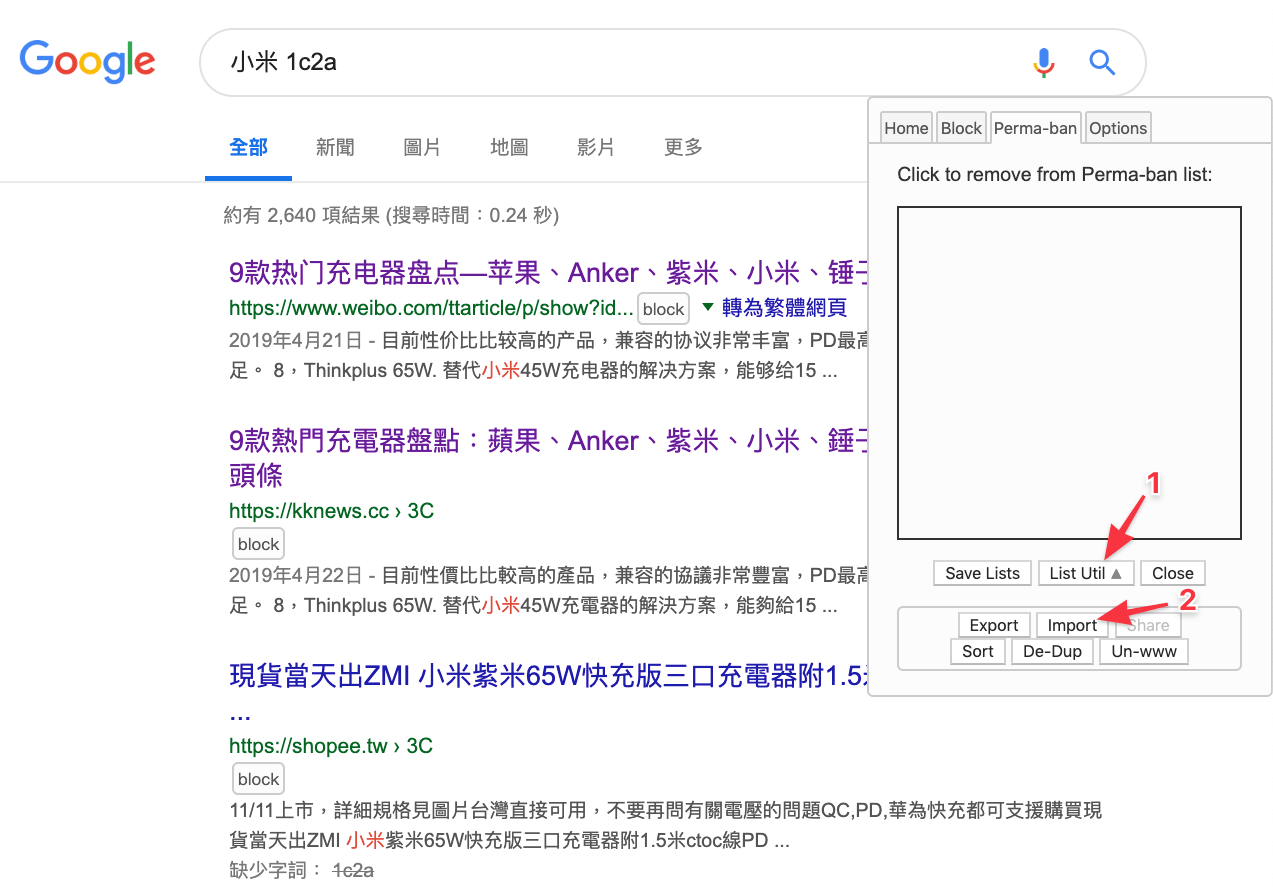Screen dimensions: 1273x887
Task: Click the struck-through 1c2a missing term
Action: point(353,870)
